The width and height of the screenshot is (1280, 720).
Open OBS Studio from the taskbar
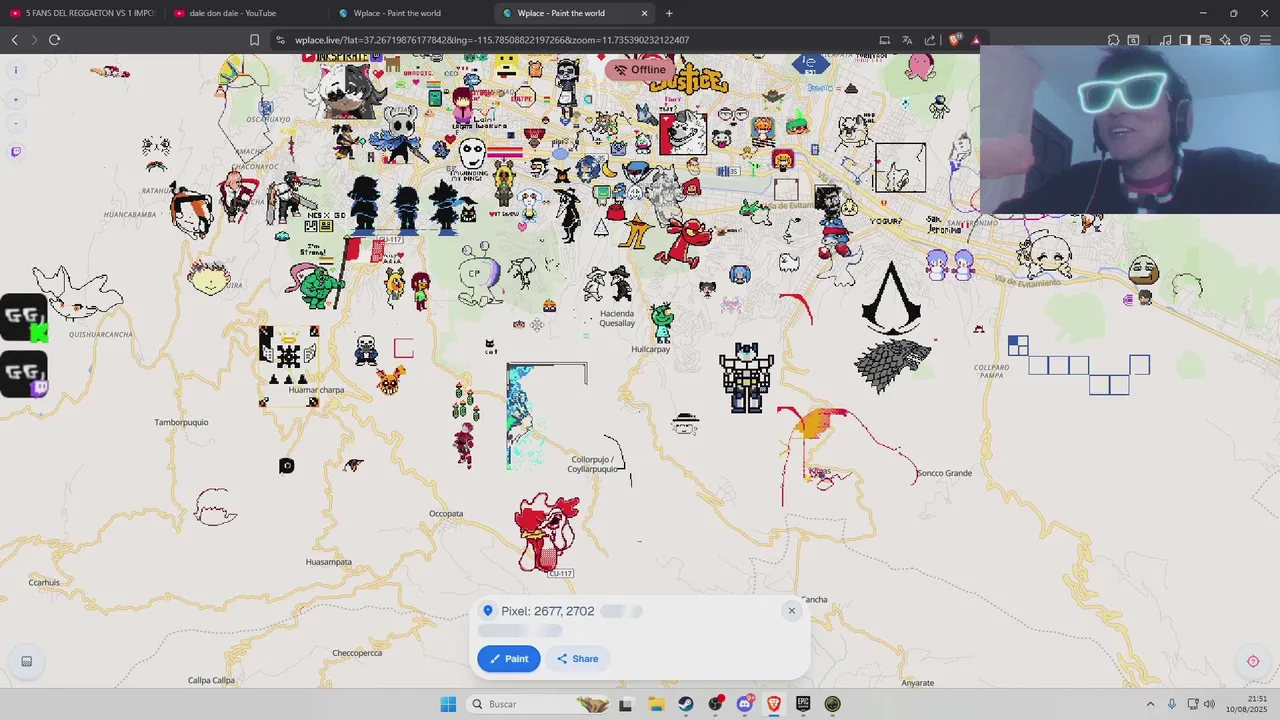coord(715,704)
